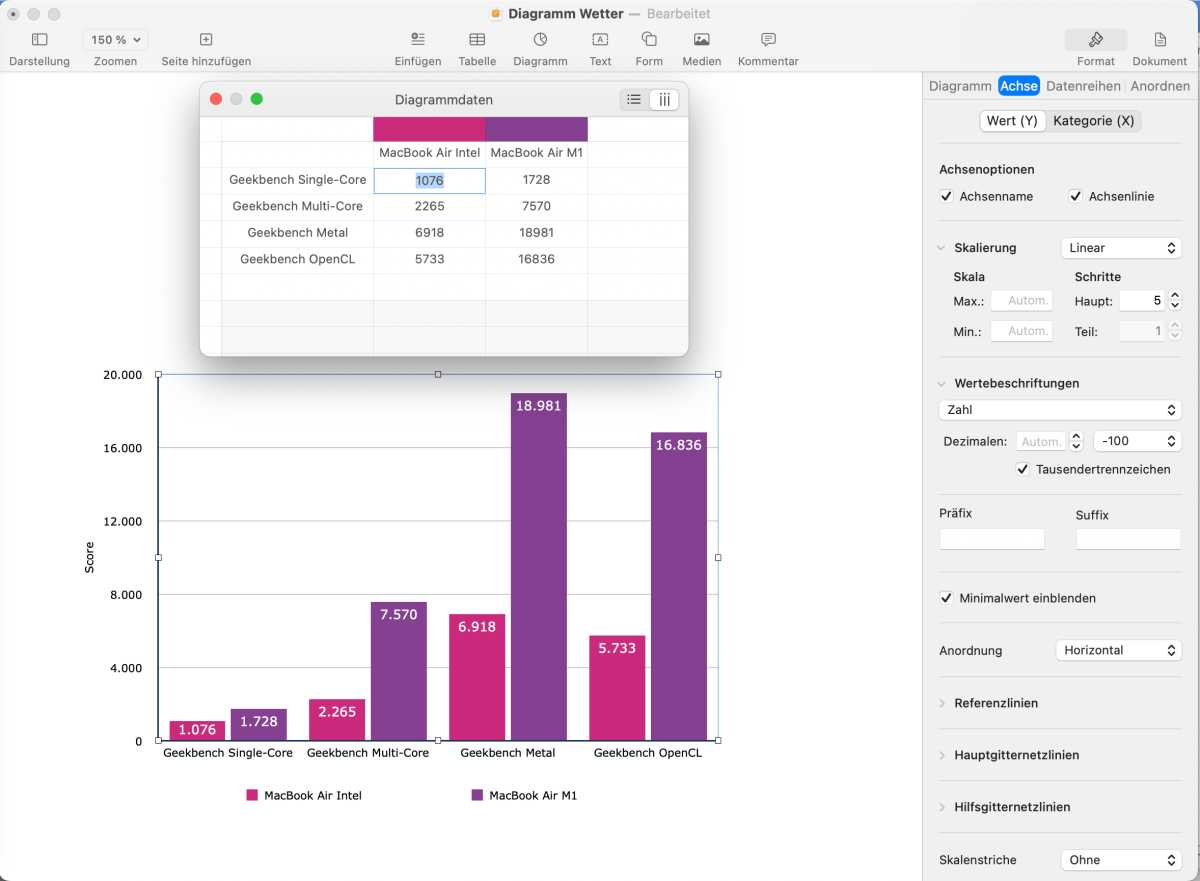This screenshot has width=1200, height=881.
Task: Open the Dokument sidebar icon
Action: [1160, 40]
